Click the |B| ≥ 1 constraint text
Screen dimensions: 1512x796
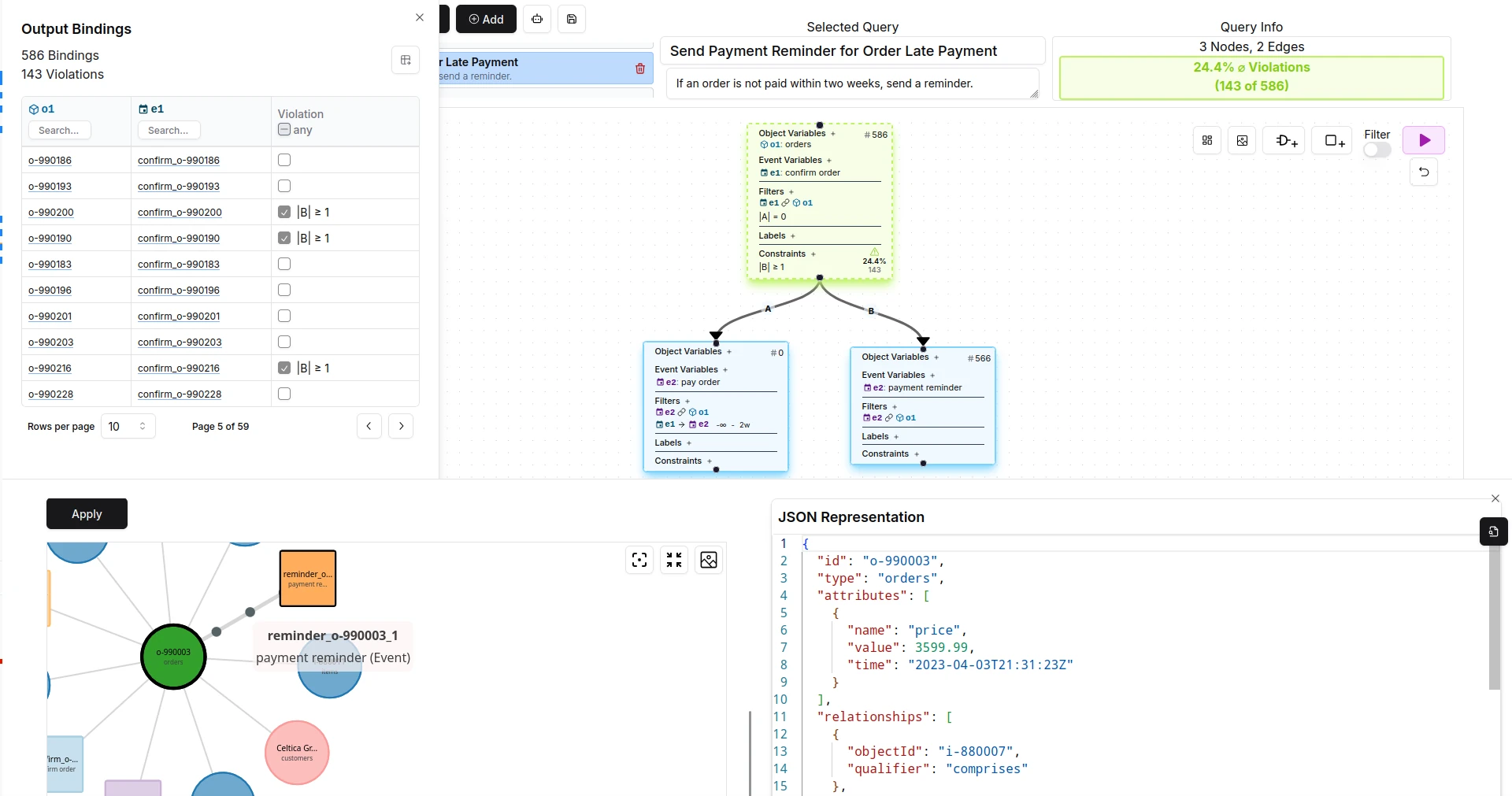click(772, 267)
